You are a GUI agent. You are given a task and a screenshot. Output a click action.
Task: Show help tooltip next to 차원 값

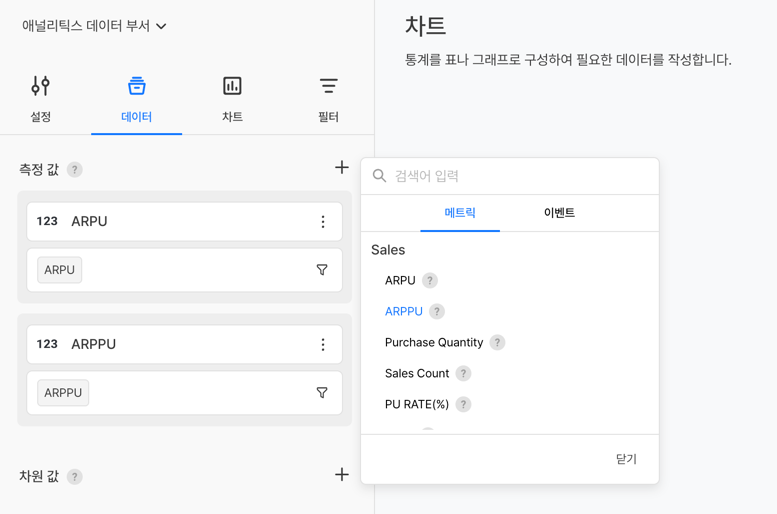coord(75,477)
